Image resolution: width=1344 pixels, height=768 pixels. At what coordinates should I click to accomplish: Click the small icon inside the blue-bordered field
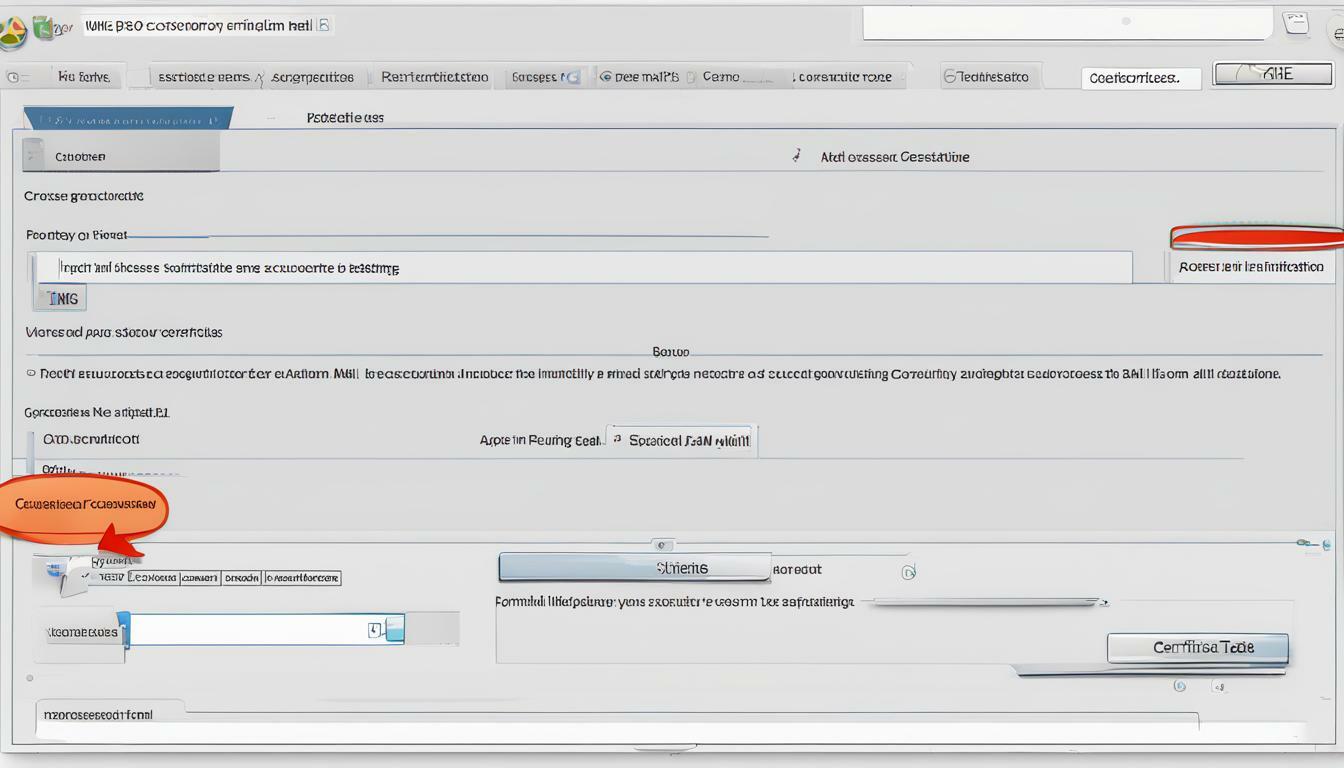374,630
